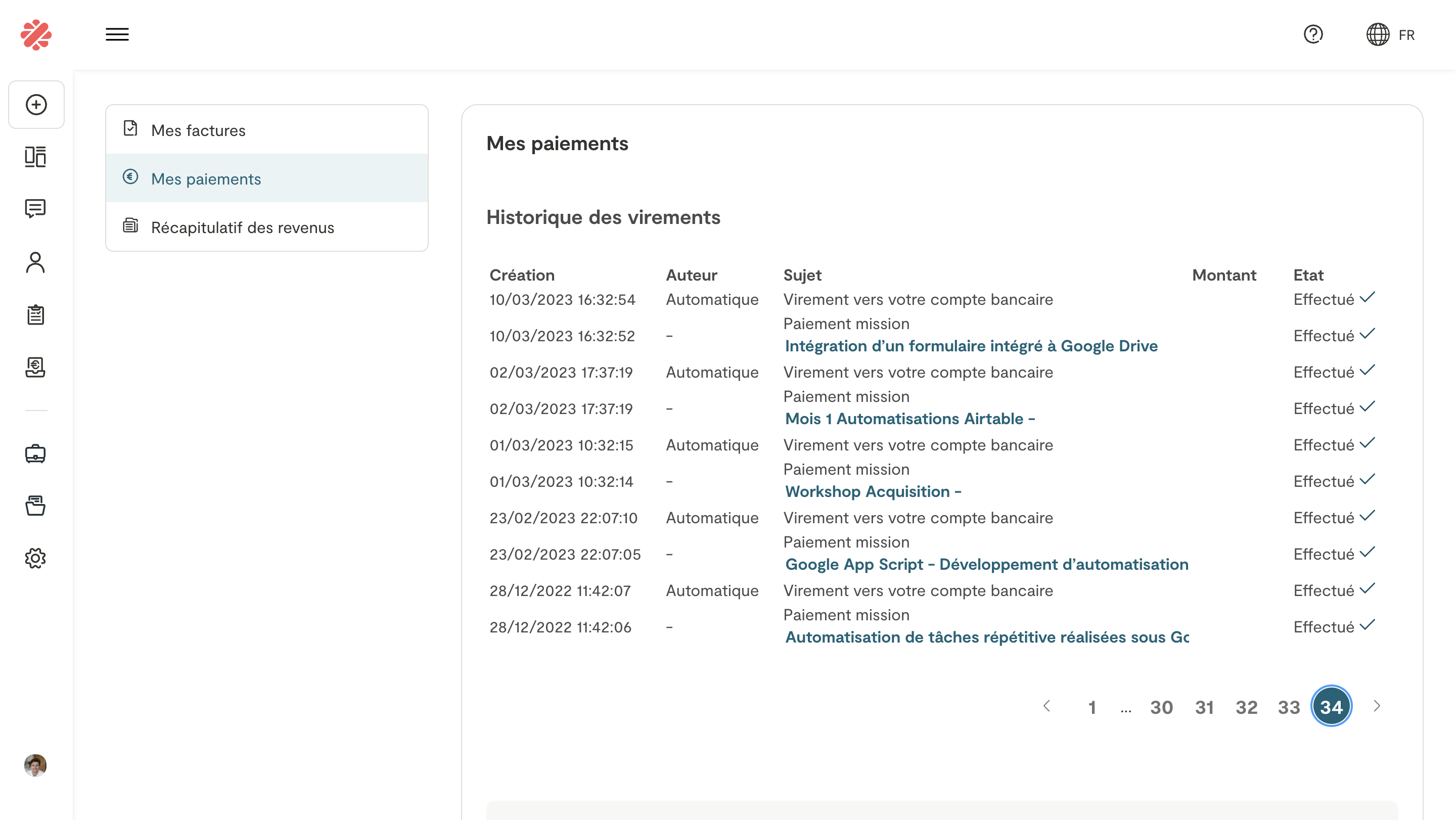Click date 23/02/2023 22:07:10
The width and height of the screenshot is (1456, 820).
[564, 518]
